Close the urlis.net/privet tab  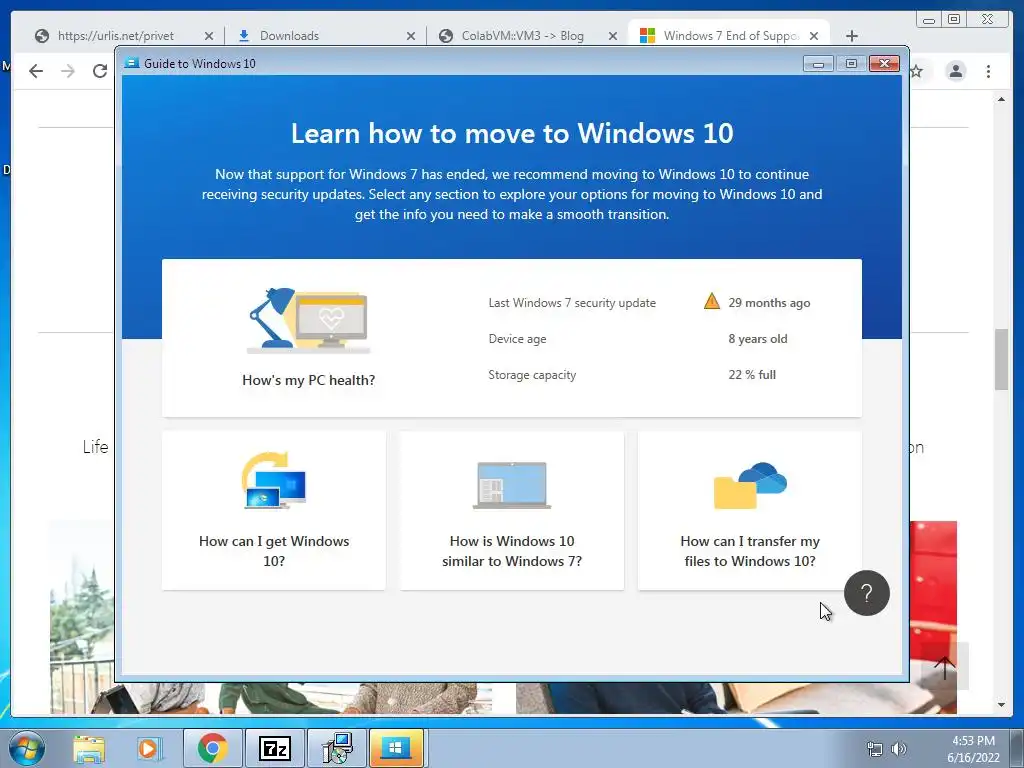[x=209, y=36]
